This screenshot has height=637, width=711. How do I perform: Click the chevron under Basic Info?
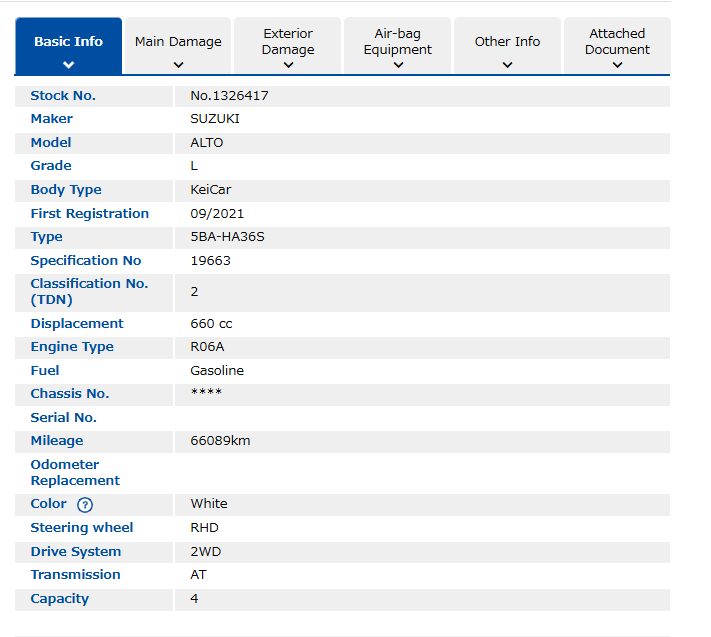point(68,65)
